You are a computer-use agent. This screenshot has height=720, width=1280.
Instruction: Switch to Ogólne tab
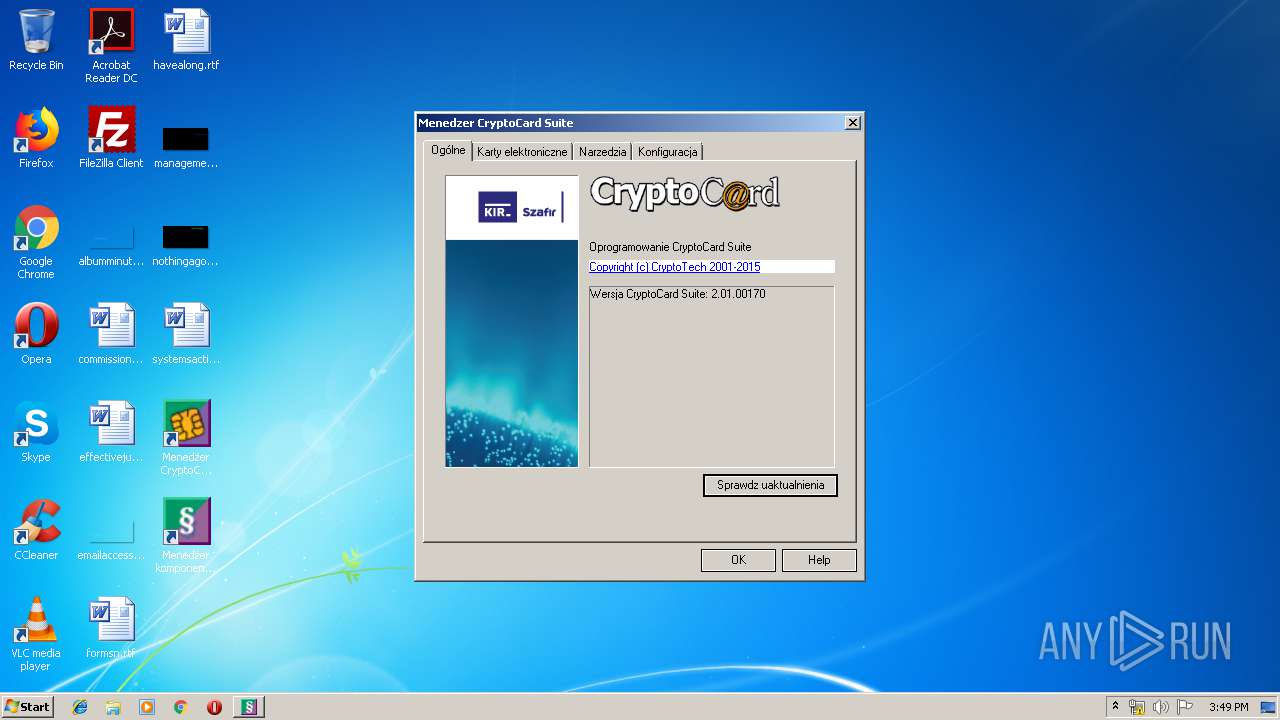point(448,150)
